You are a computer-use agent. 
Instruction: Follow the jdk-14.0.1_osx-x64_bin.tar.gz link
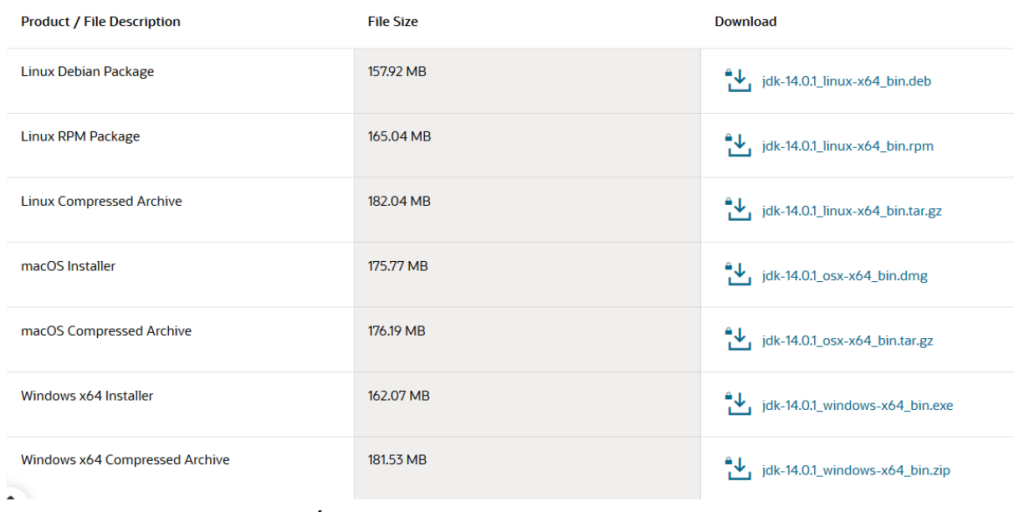847,341
